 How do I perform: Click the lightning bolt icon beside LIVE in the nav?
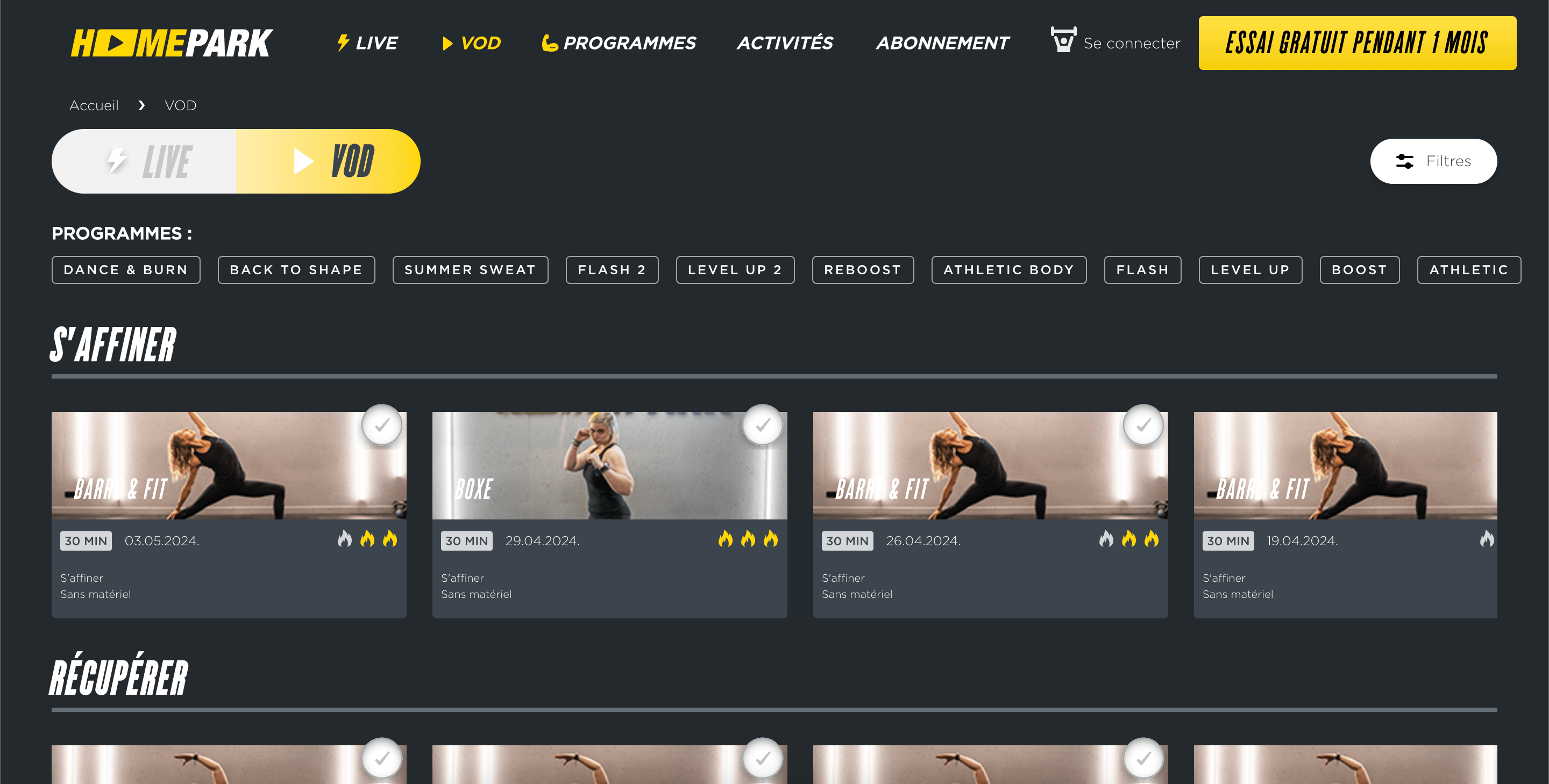pyautogui.click(x=343, y=42)
